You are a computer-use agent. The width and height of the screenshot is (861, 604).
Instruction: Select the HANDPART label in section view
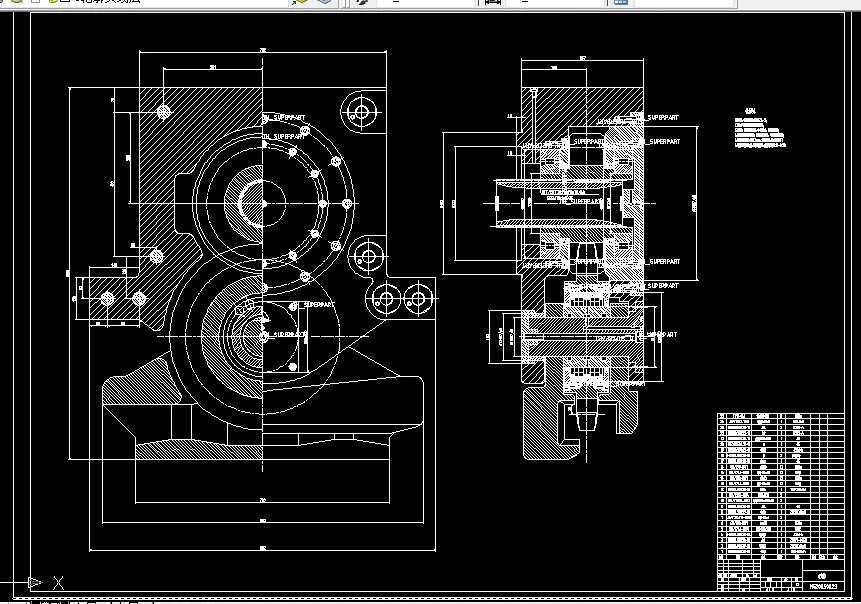662,334
